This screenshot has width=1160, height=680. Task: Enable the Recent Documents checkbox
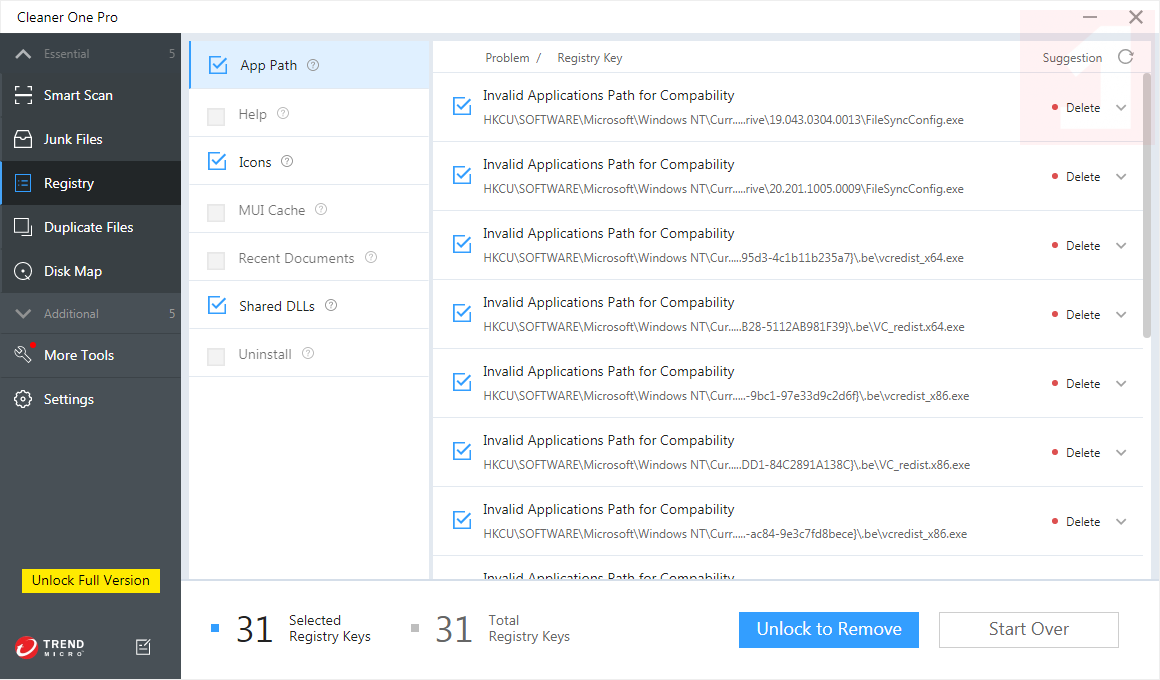click(216, 260)
